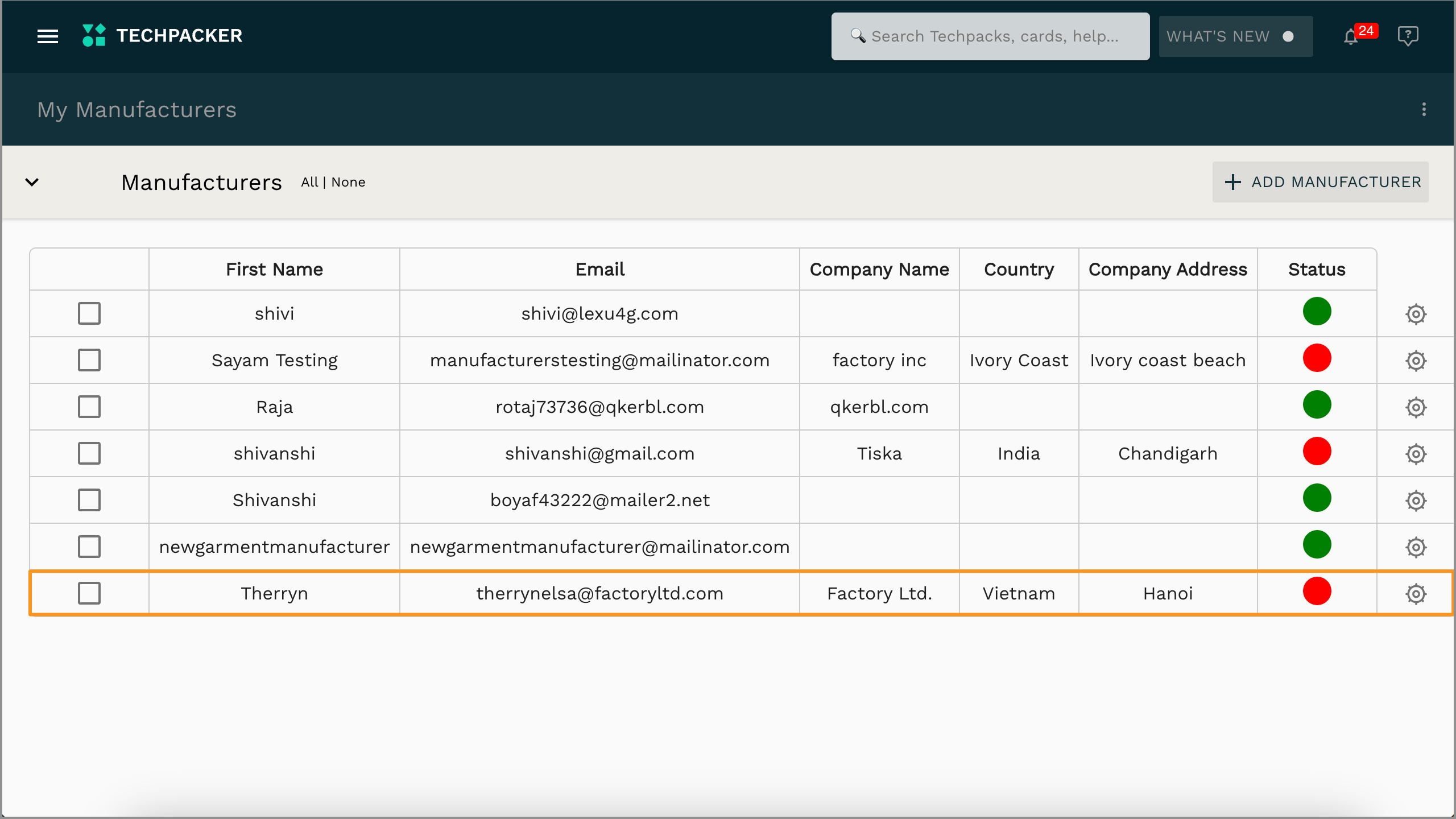
Task: Click the search magnifier icon
Action: click(x=858, y=36)
